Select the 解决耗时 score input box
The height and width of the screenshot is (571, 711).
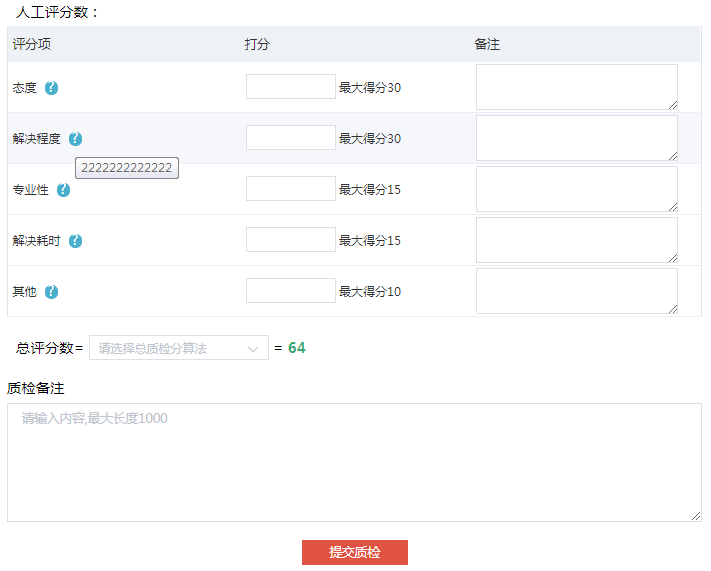click(290, 240)
